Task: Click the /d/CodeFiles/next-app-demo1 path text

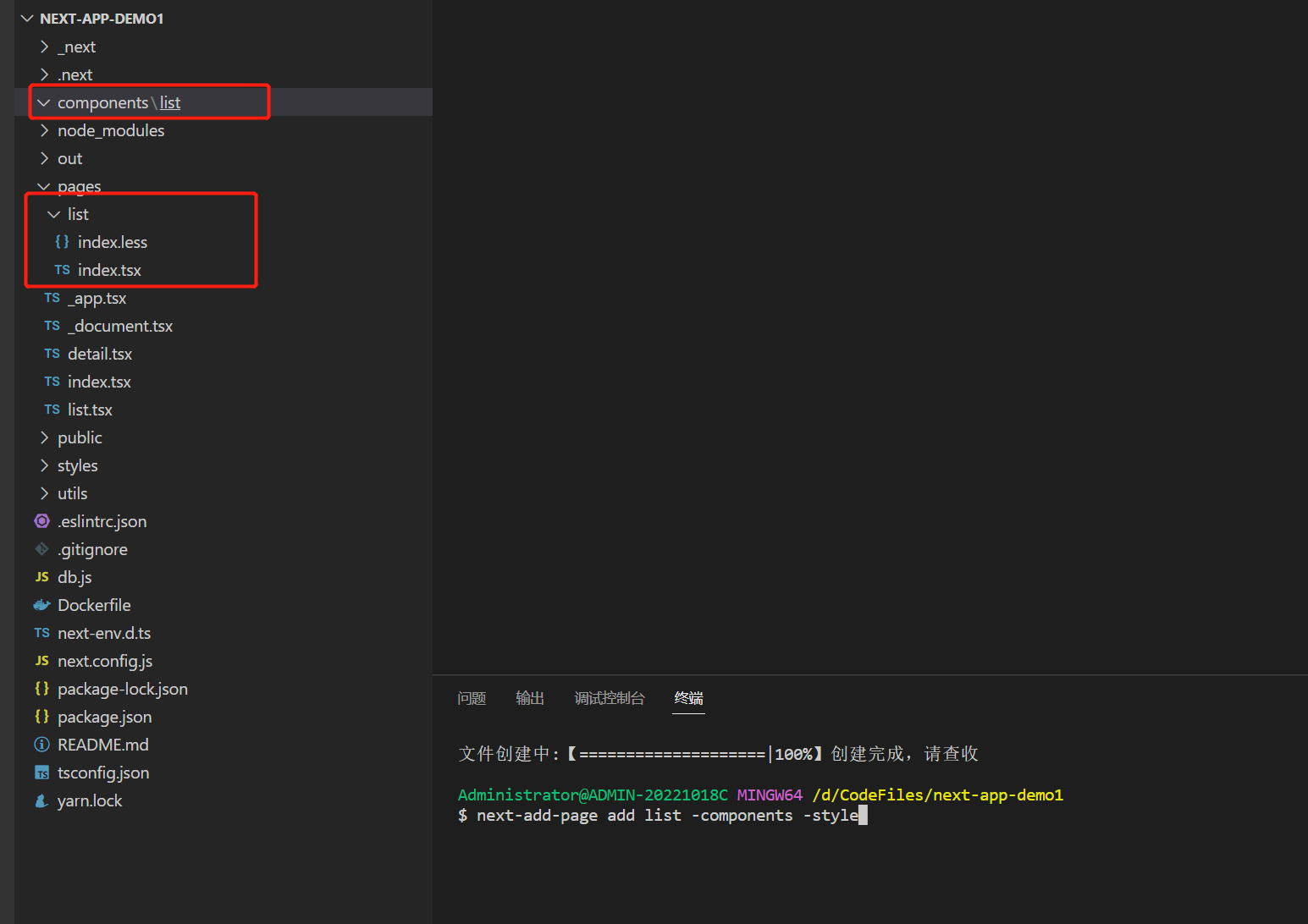Action: click(937, 795)
